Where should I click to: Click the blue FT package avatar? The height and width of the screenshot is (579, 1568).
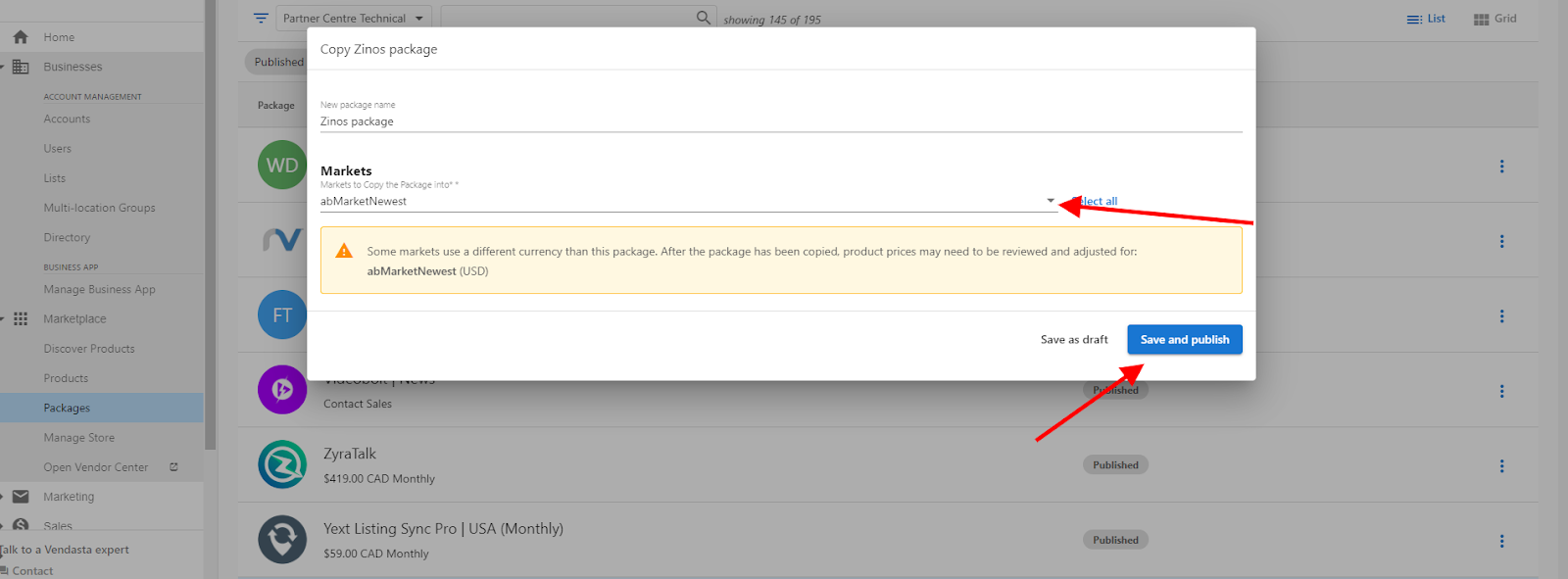tap(282, 315)
